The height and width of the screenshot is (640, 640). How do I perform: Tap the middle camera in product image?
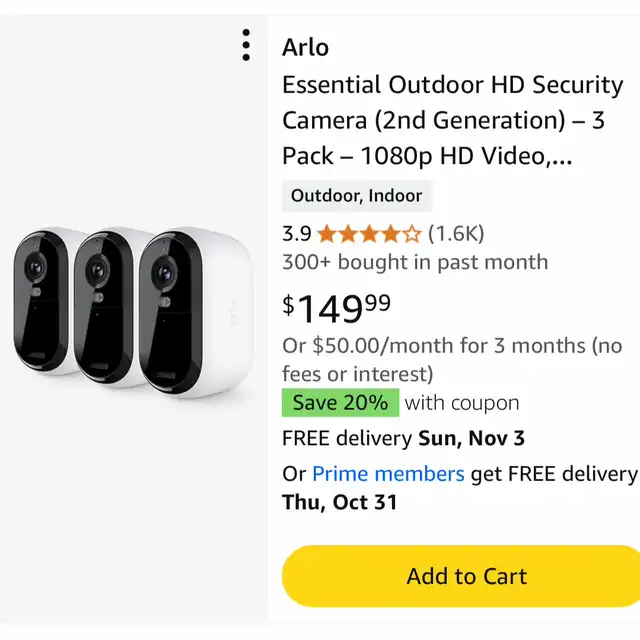click(105, 304)
